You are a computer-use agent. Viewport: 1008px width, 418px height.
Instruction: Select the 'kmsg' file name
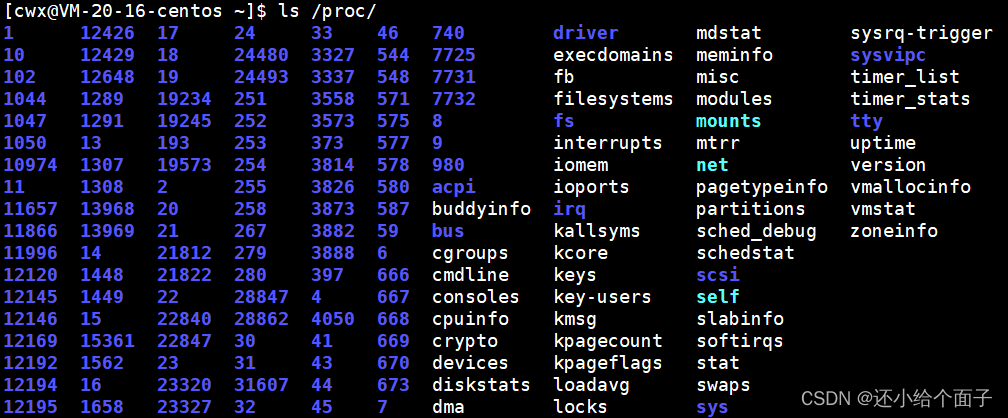tap(575, 319)
